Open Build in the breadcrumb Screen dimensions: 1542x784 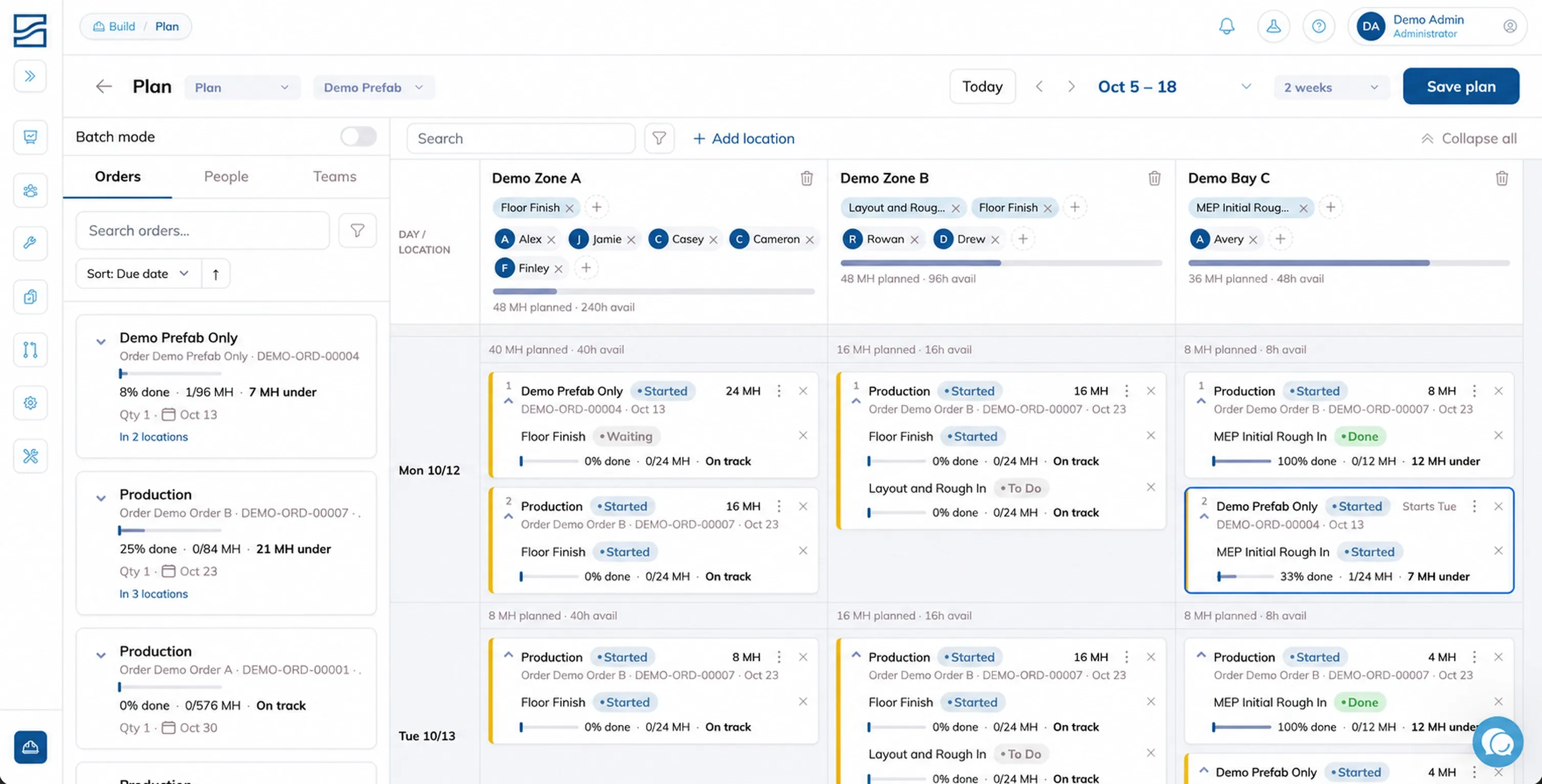click(115, 27)
